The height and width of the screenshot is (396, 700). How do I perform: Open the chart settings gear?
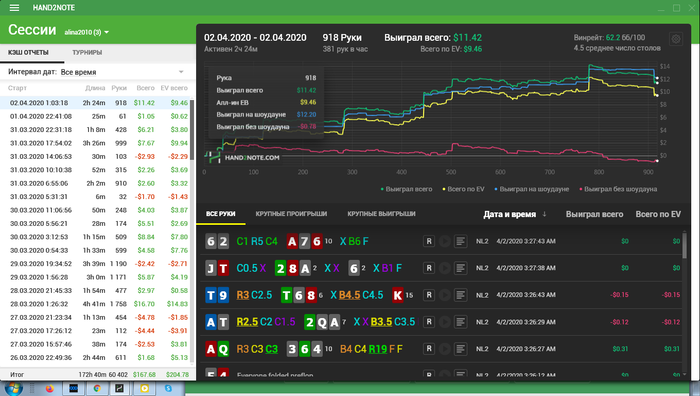click(x=676, y=39)
